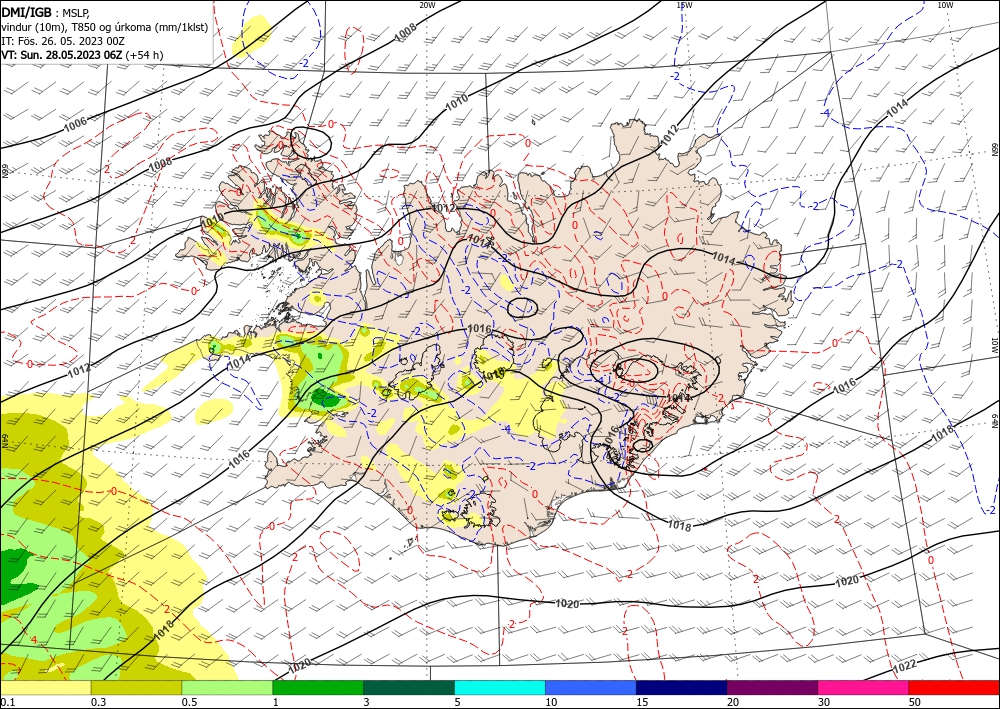The height and width of the screenshot is (709, 1000).
Task: Click the '20W' longitude label
Action: coord(427,4)
